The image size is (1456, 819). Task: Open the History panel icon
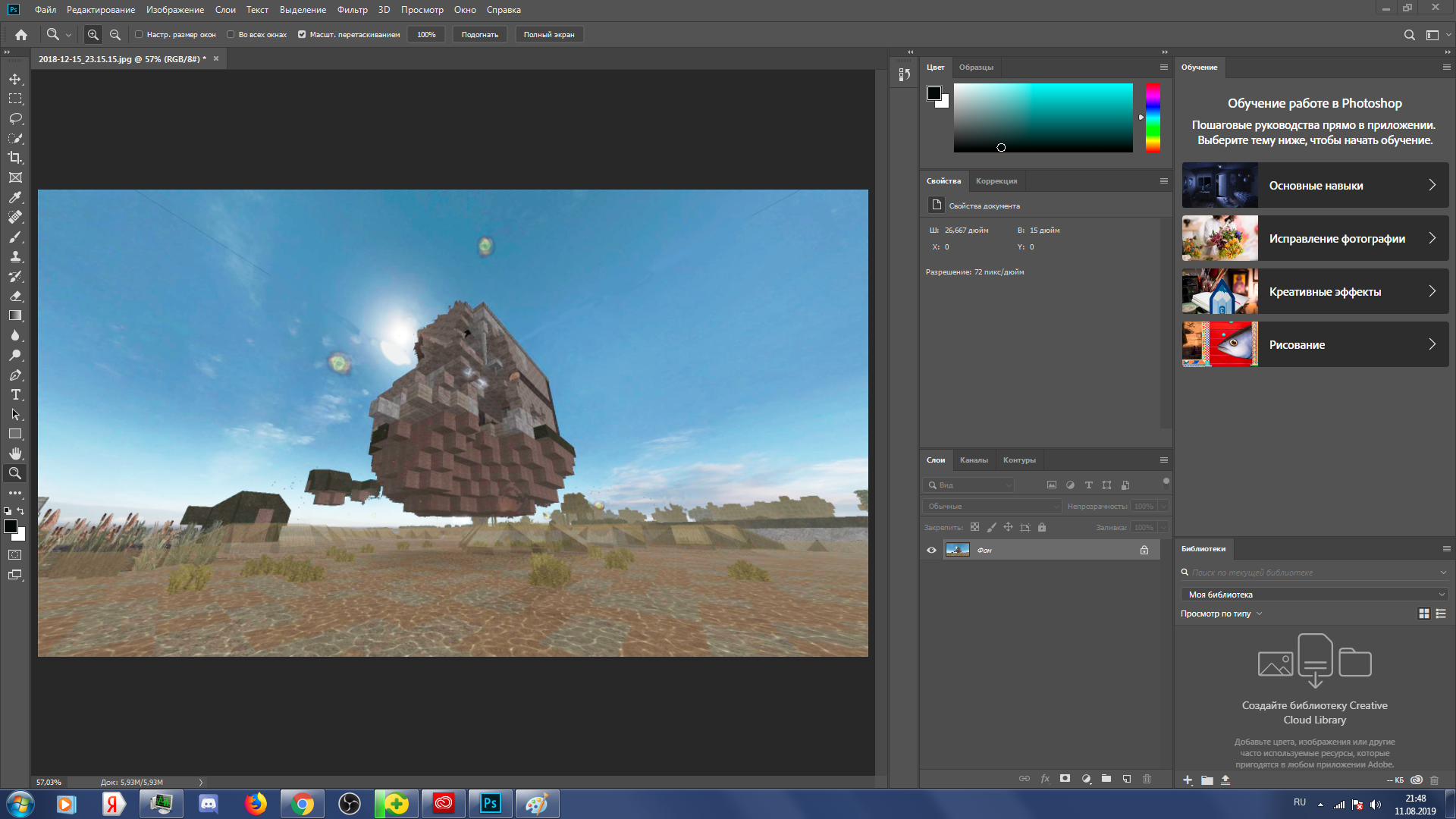904,74
